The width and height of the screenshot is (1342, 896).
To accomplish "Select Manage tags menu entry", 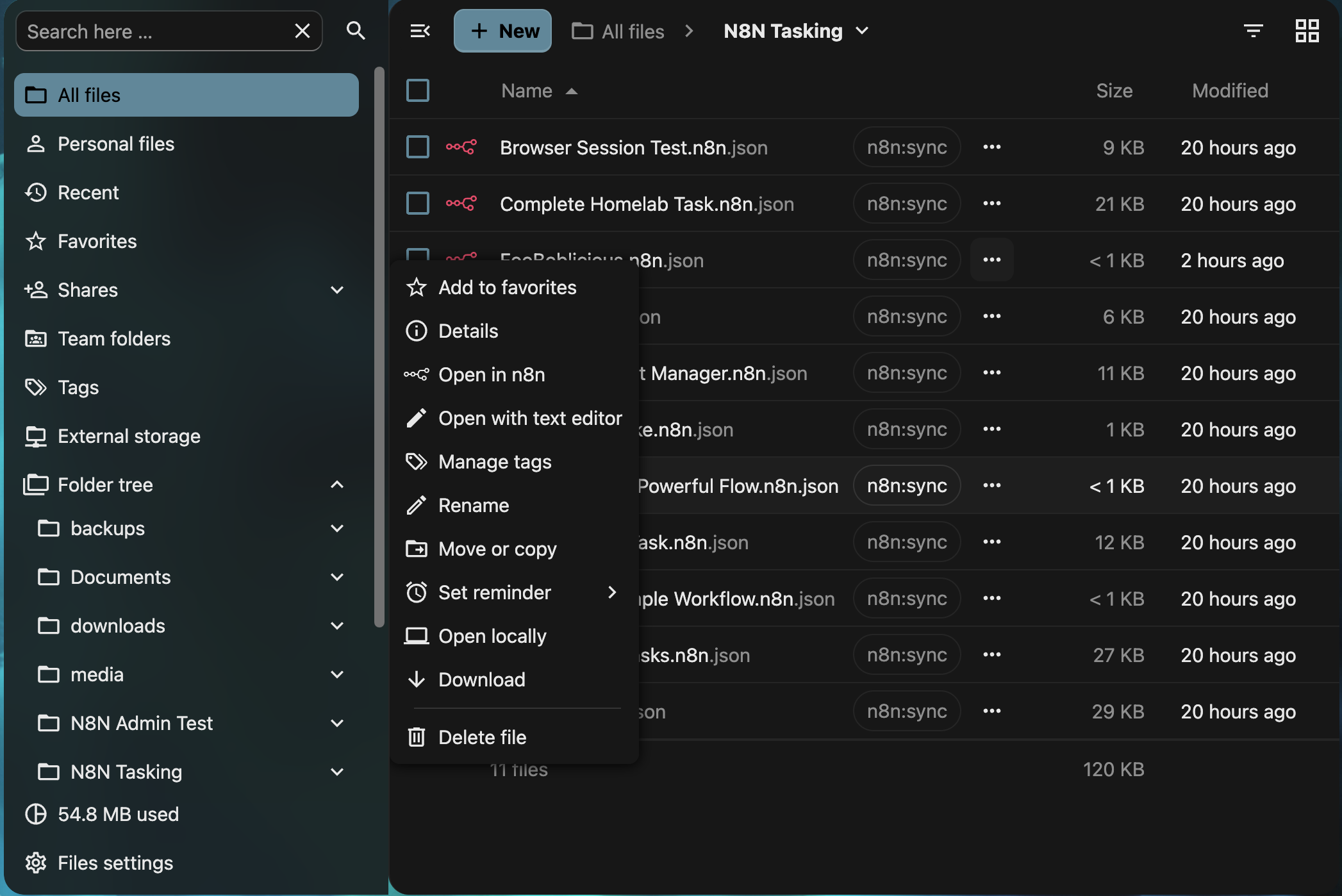I will [x=514, y=461].
